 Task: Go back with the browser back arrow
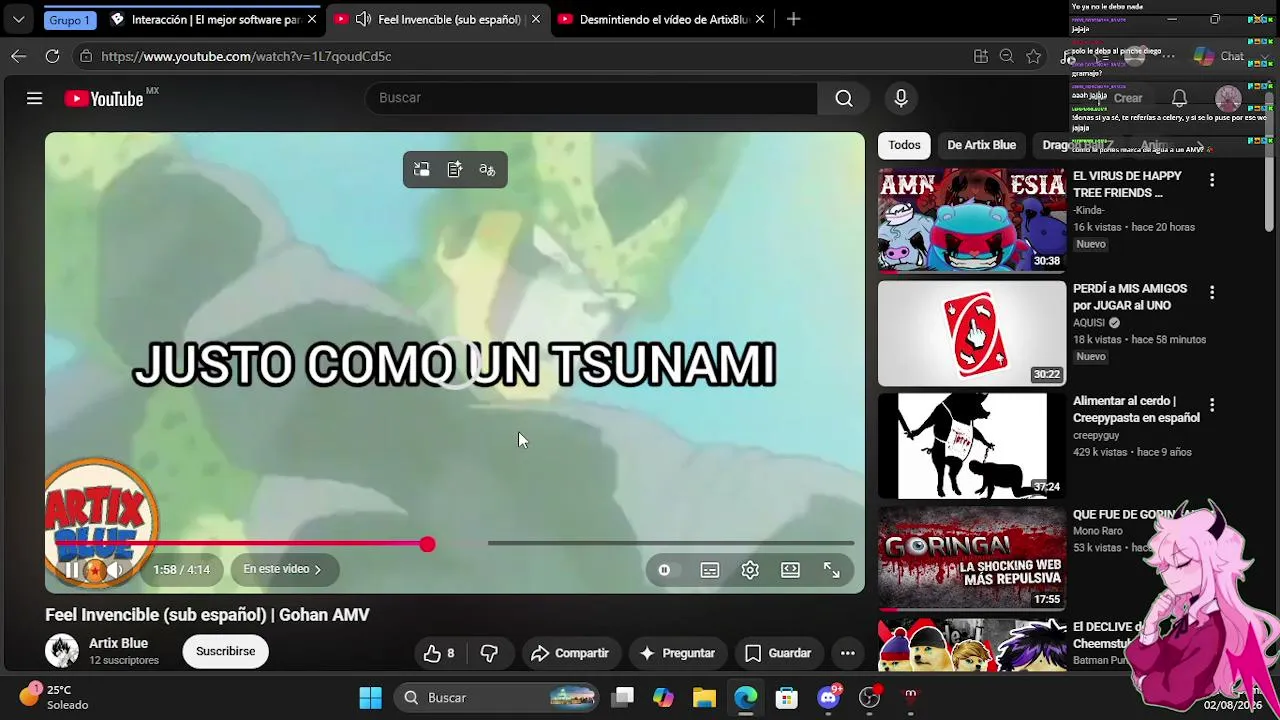point(18,56)
